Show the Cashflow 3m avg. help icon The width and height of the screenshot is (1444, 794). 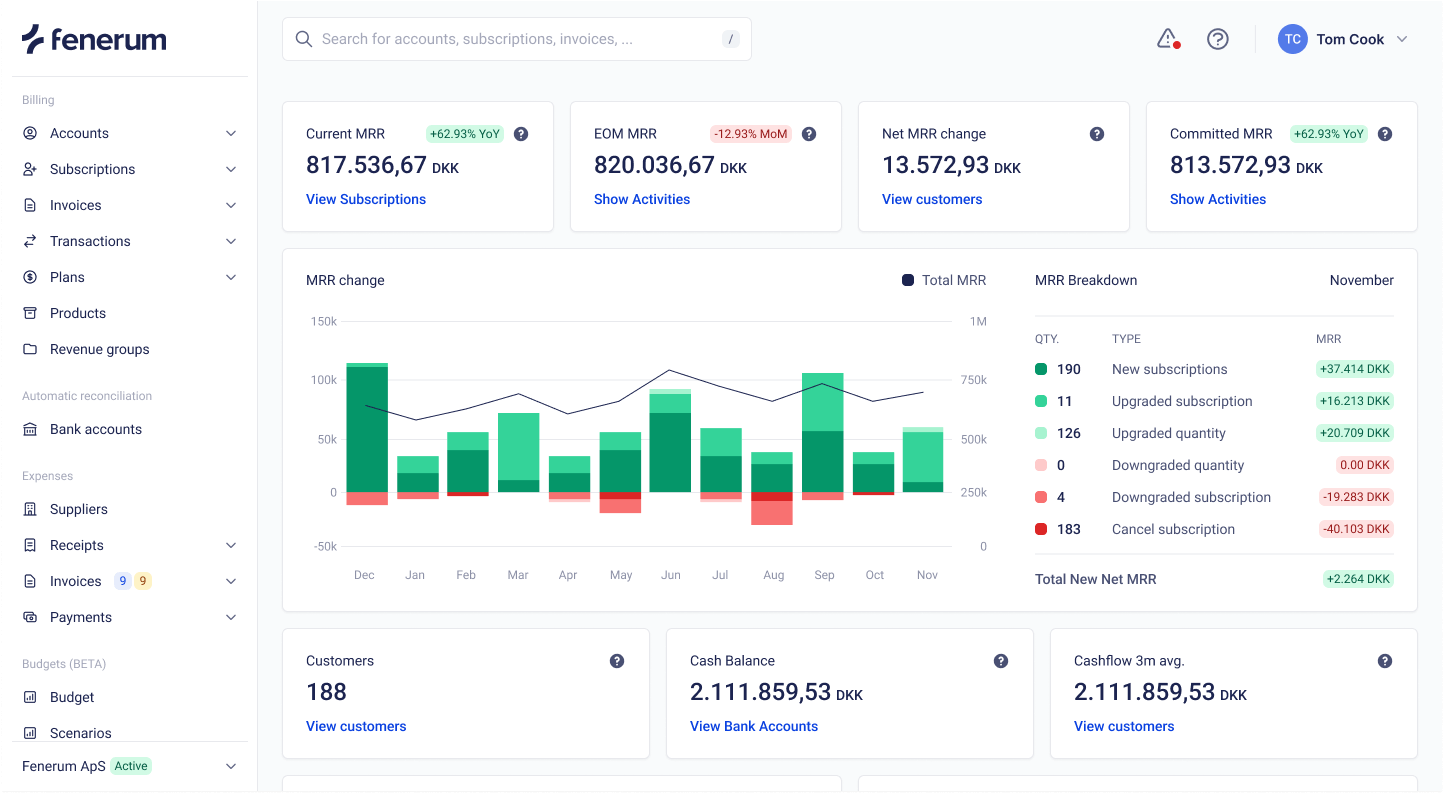1385,661
